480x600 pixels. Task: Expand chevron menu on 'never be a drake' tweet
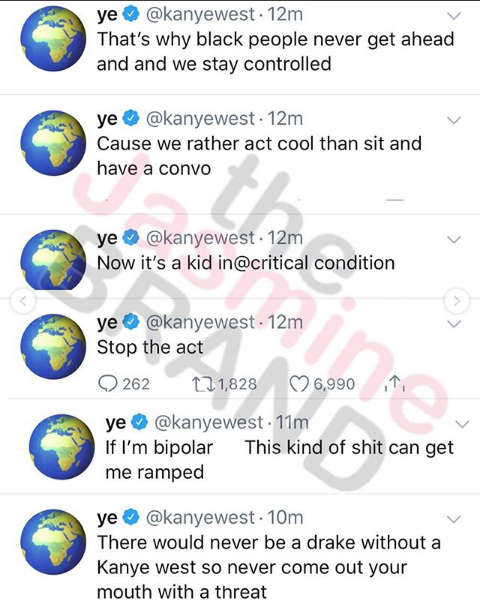click(454, 519)
